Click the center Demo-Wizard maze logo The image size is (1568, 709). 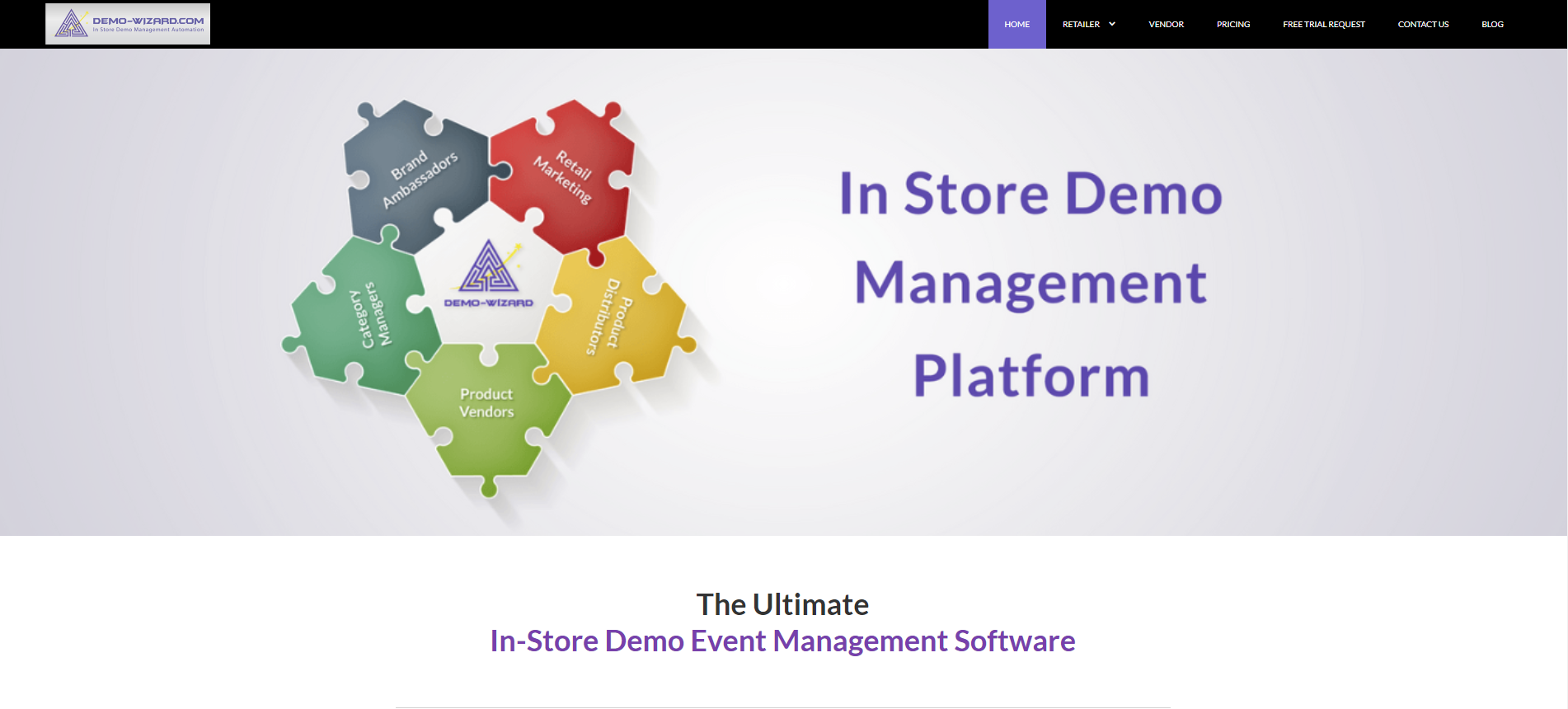tap(489, 275)
